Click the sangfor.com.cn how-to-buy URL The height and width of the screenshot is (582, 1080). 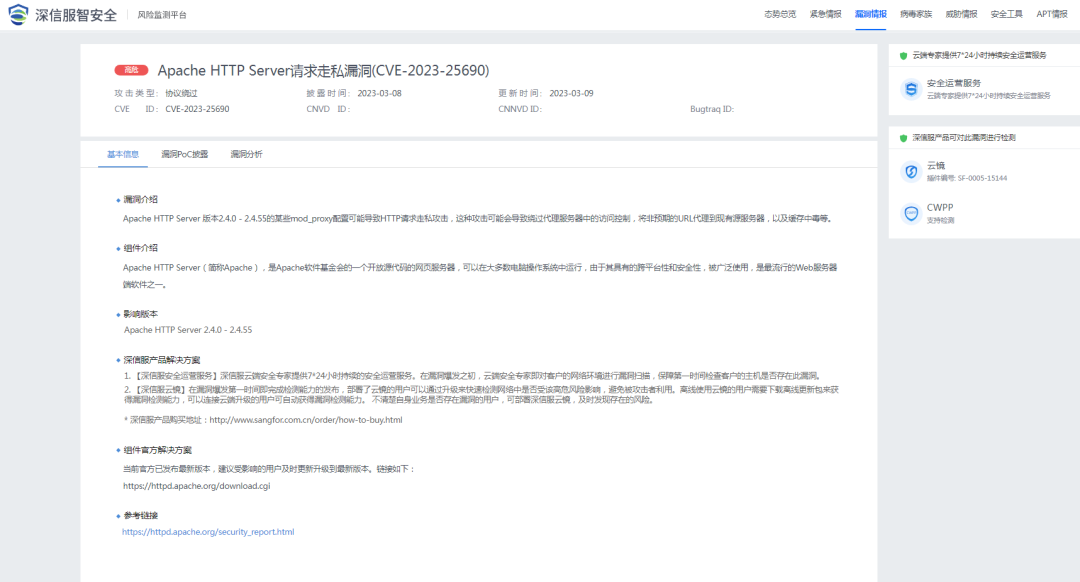[306, 419]
